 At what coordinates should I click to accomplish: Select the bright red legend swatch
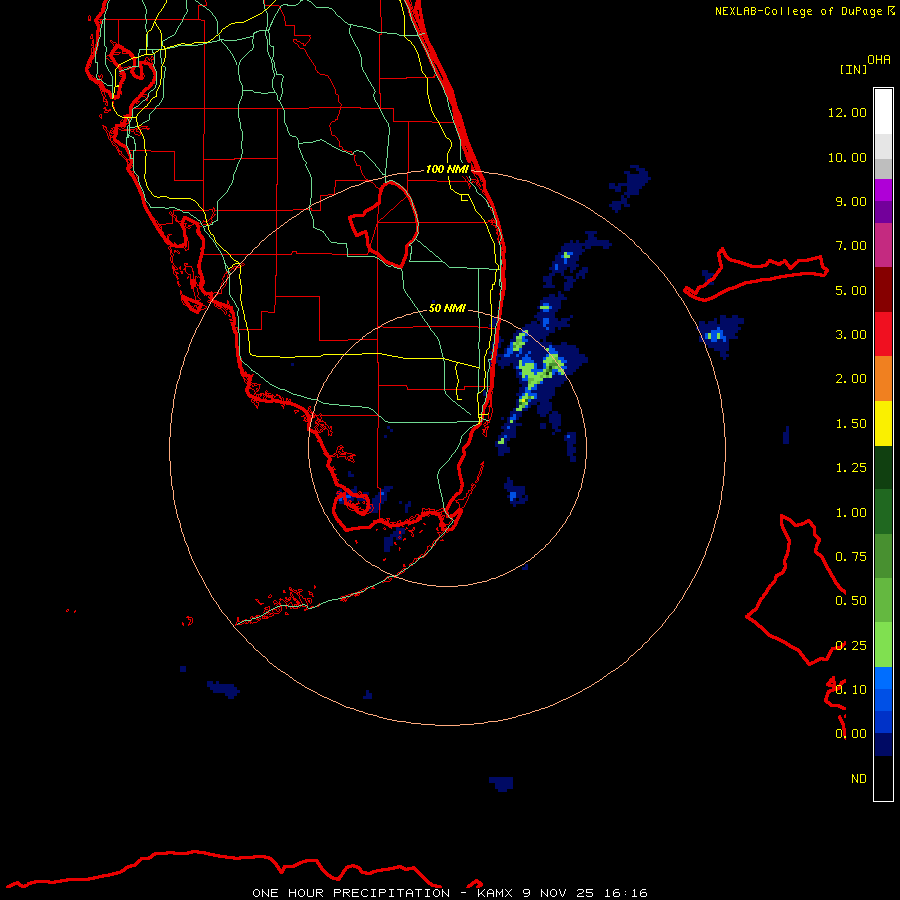click(883, 335)
